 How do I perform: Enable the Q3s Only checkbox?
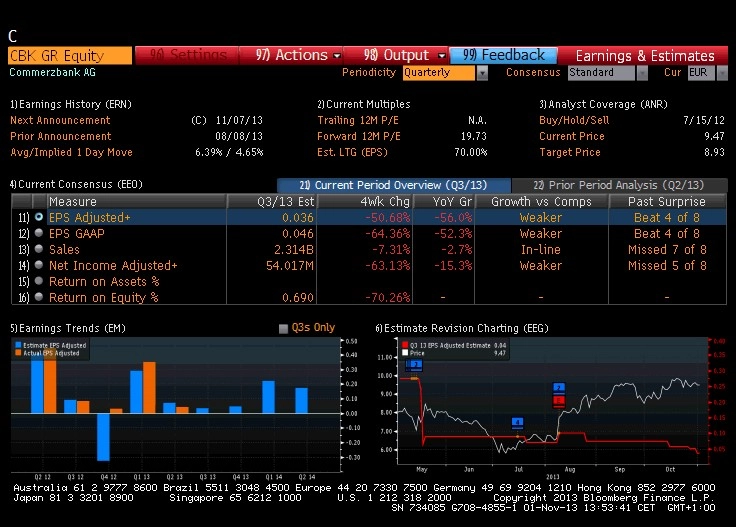coord(283,328)
